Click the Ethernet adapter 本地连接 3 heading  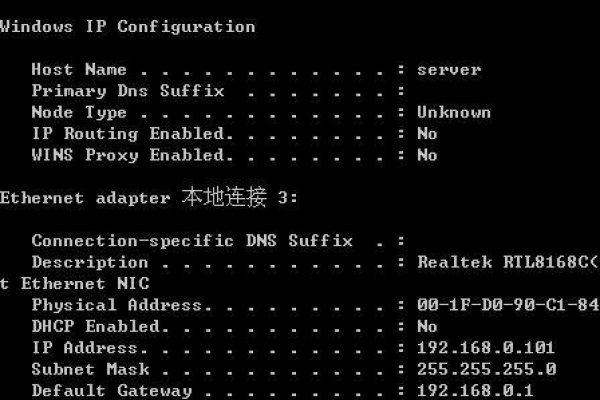tap(149, 198)
